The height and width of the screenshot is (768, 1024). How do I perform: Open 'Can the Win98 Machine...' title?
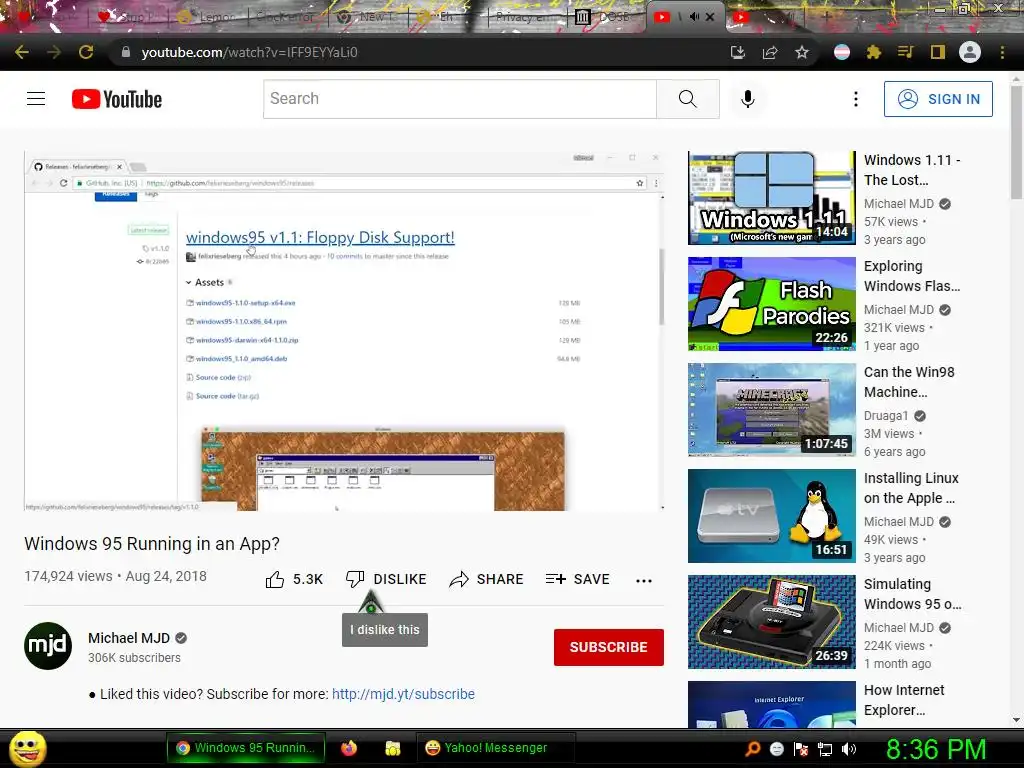pyautogui.click(x=909, y=382)
